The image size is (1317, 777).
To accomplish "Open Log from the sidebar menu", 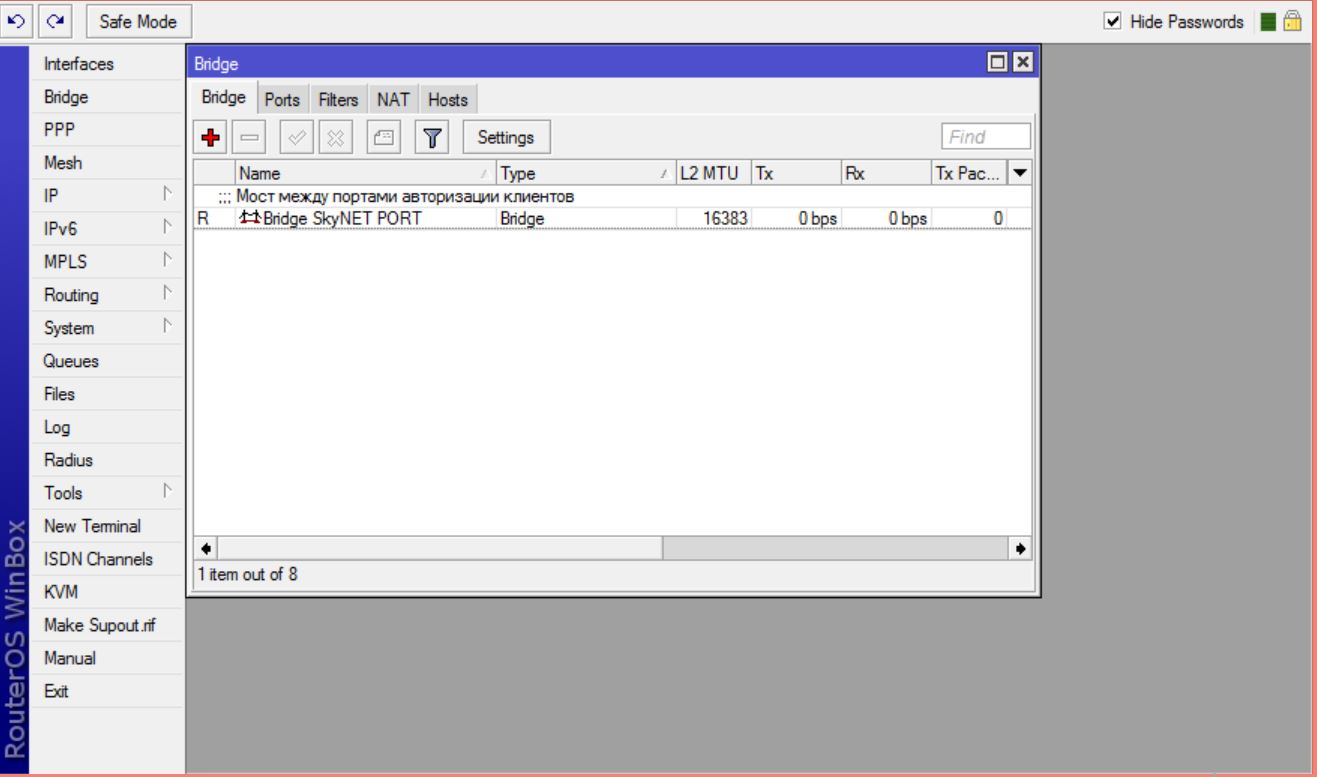I will 107,427.
